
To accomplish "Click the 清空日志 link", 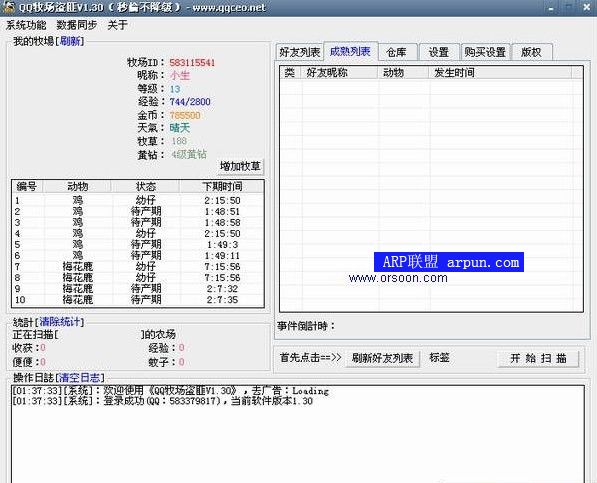I will pyautogui.click(x=80, y=378).
